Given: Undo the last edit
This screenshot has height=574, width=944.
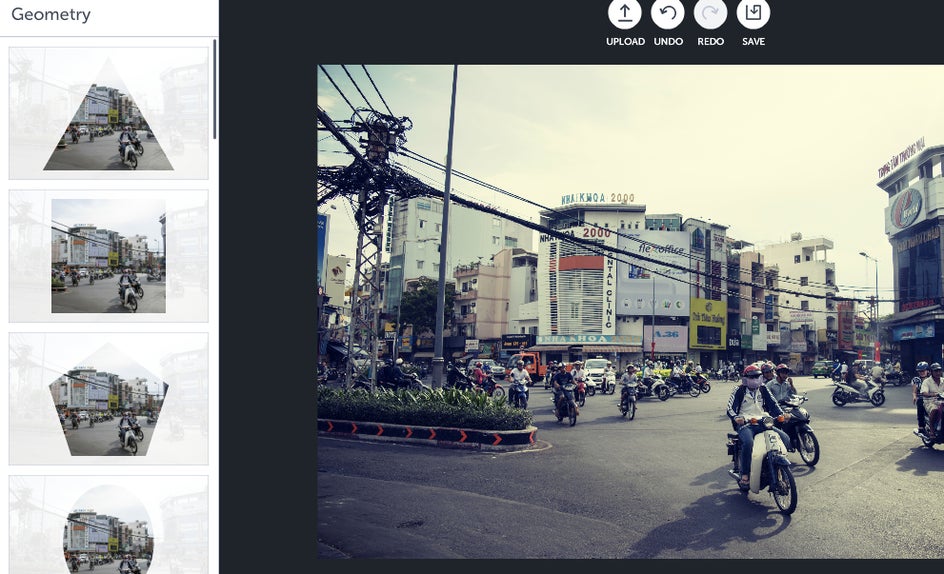Looking at the screenshot, I should [668, 13].
